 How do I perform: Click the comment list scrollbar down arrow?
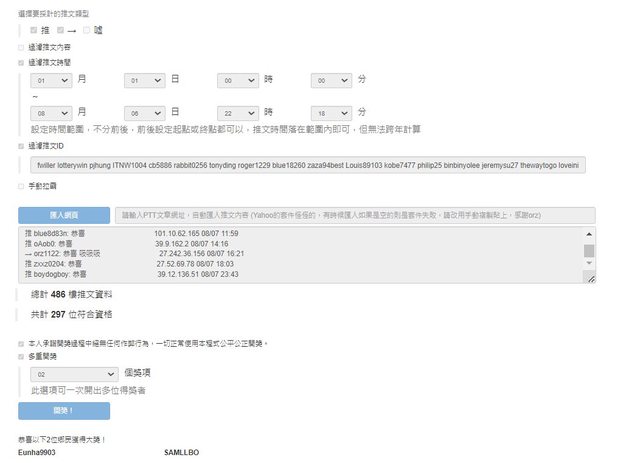[589, 267]
